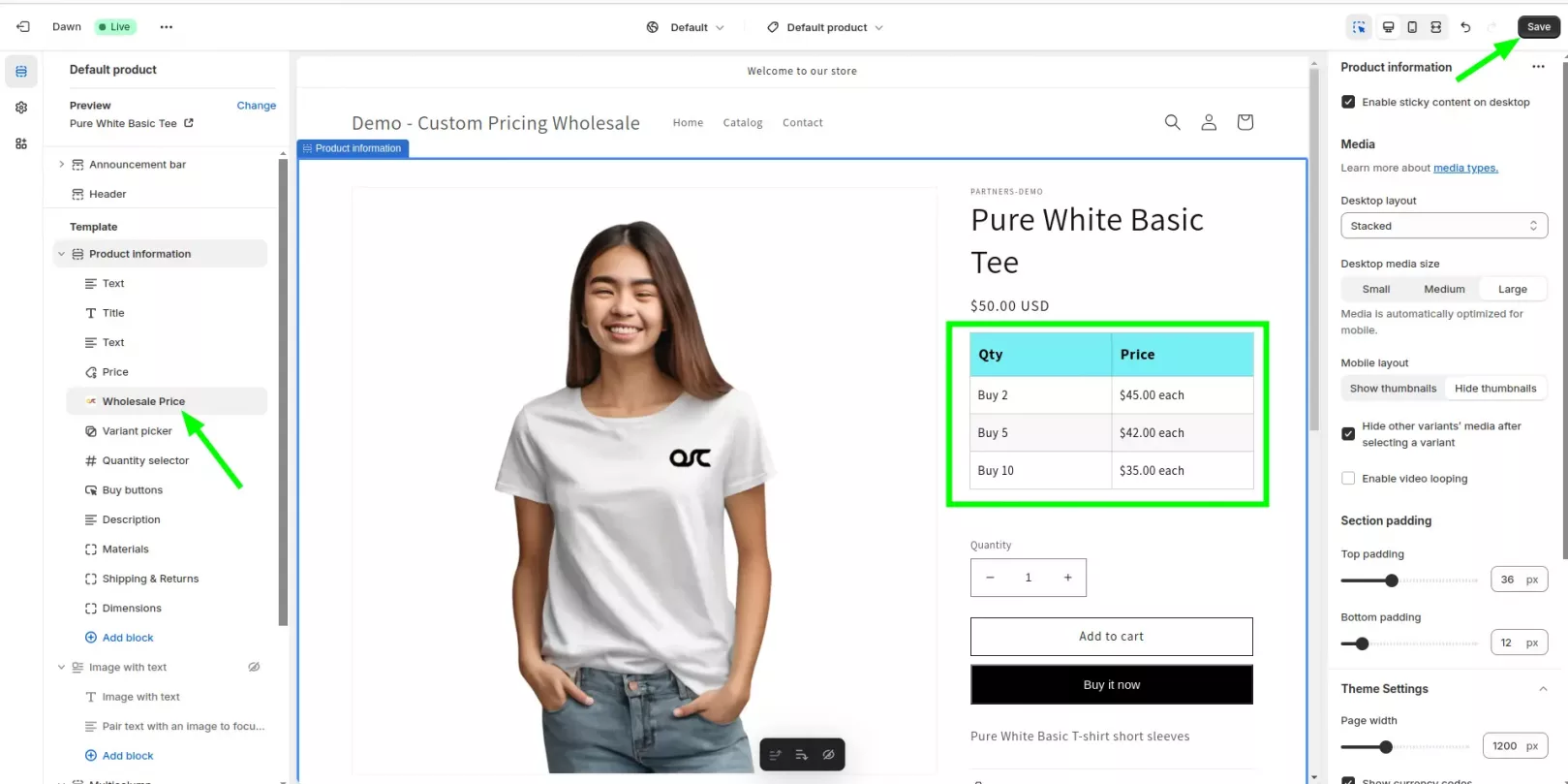Open the store search magnifier icon

coord(1172,122)
